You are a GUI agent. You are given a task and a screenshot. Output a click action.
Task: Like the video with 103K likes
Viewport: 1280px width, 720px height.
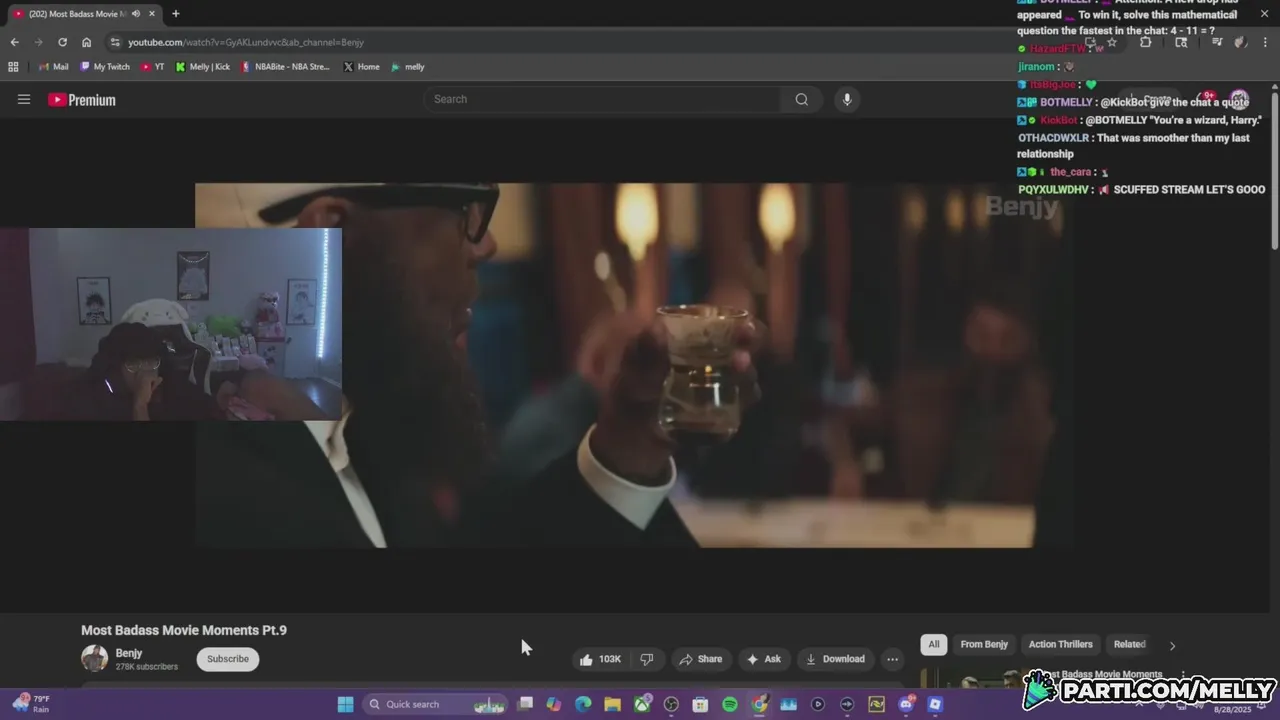click(600, 659)
